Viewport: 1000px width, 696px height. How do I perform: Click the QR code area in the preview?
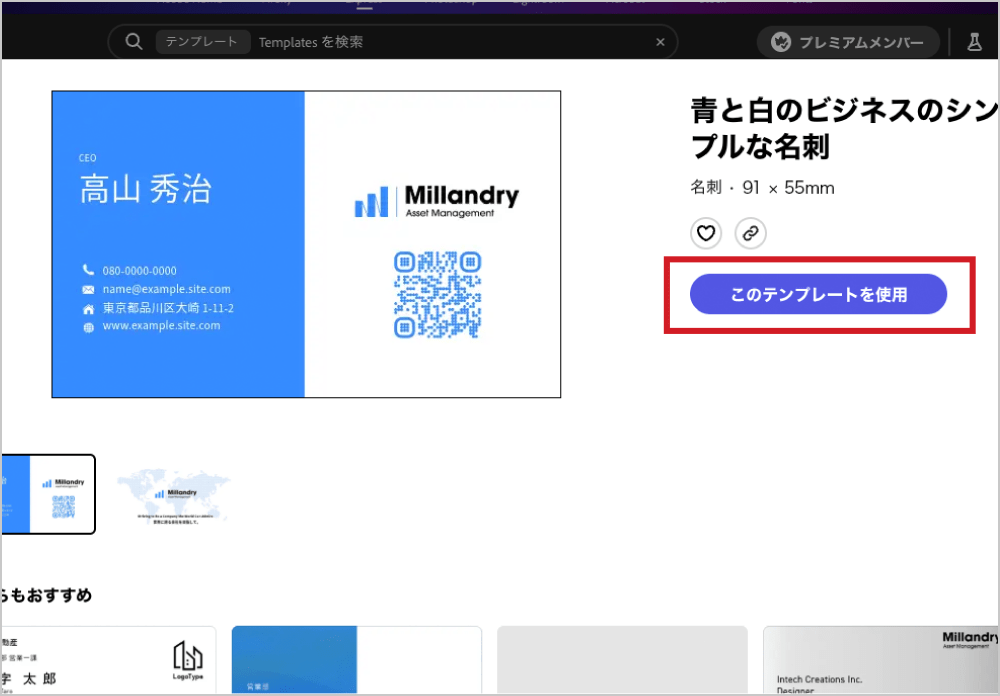pyautogui.click(x=437, y=295)
